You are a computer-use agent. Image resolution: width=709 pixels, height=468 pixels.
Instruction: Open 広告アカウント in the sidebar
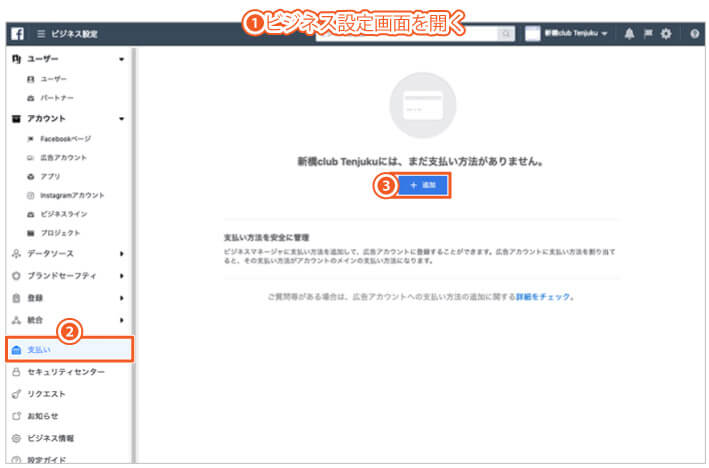(x=63, y=157)
